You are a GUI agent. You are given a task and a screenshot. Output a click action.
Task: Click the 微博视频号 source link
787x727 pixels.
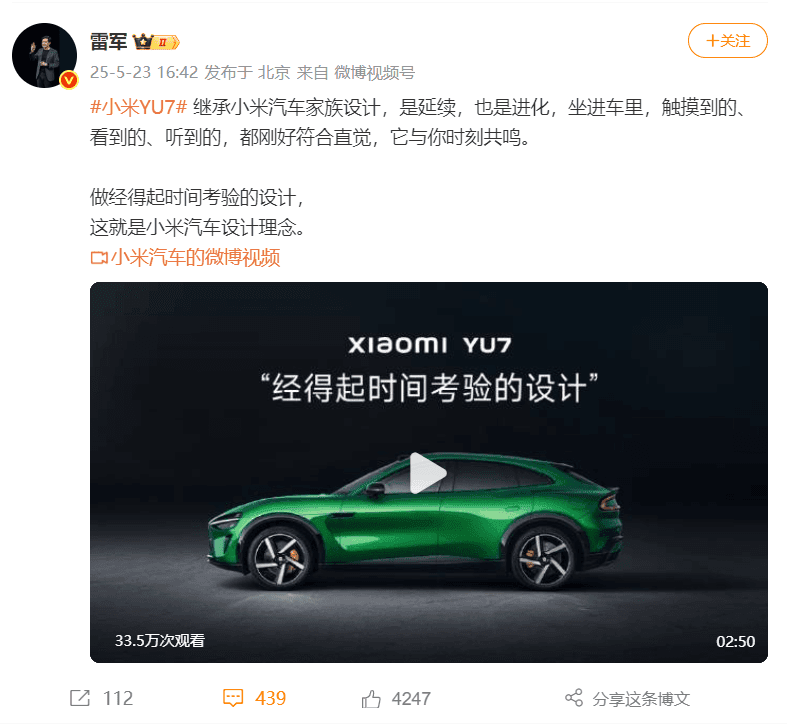(374, 73)
